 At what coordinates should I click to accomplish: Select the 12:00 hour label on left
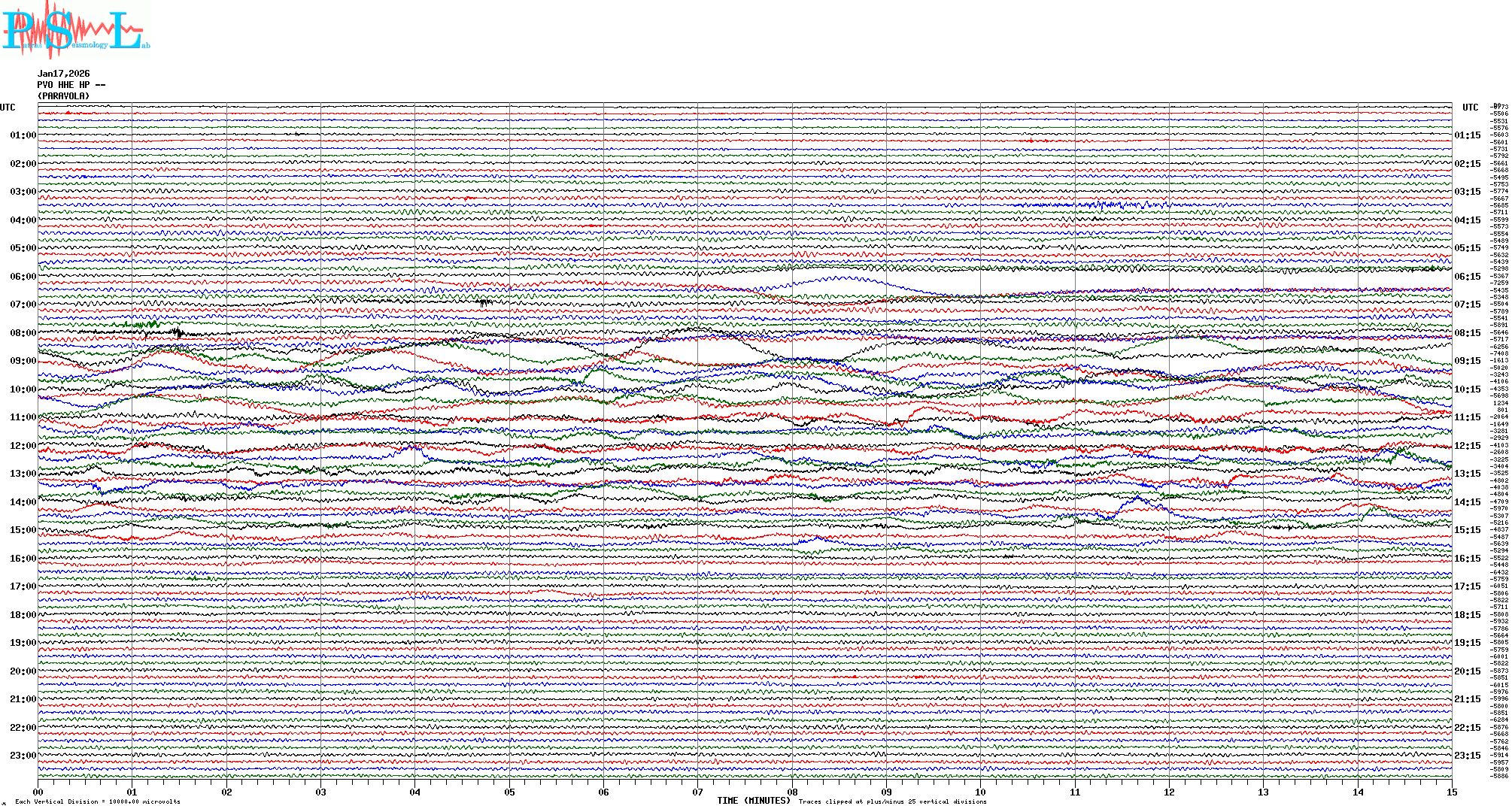(23, 446)
